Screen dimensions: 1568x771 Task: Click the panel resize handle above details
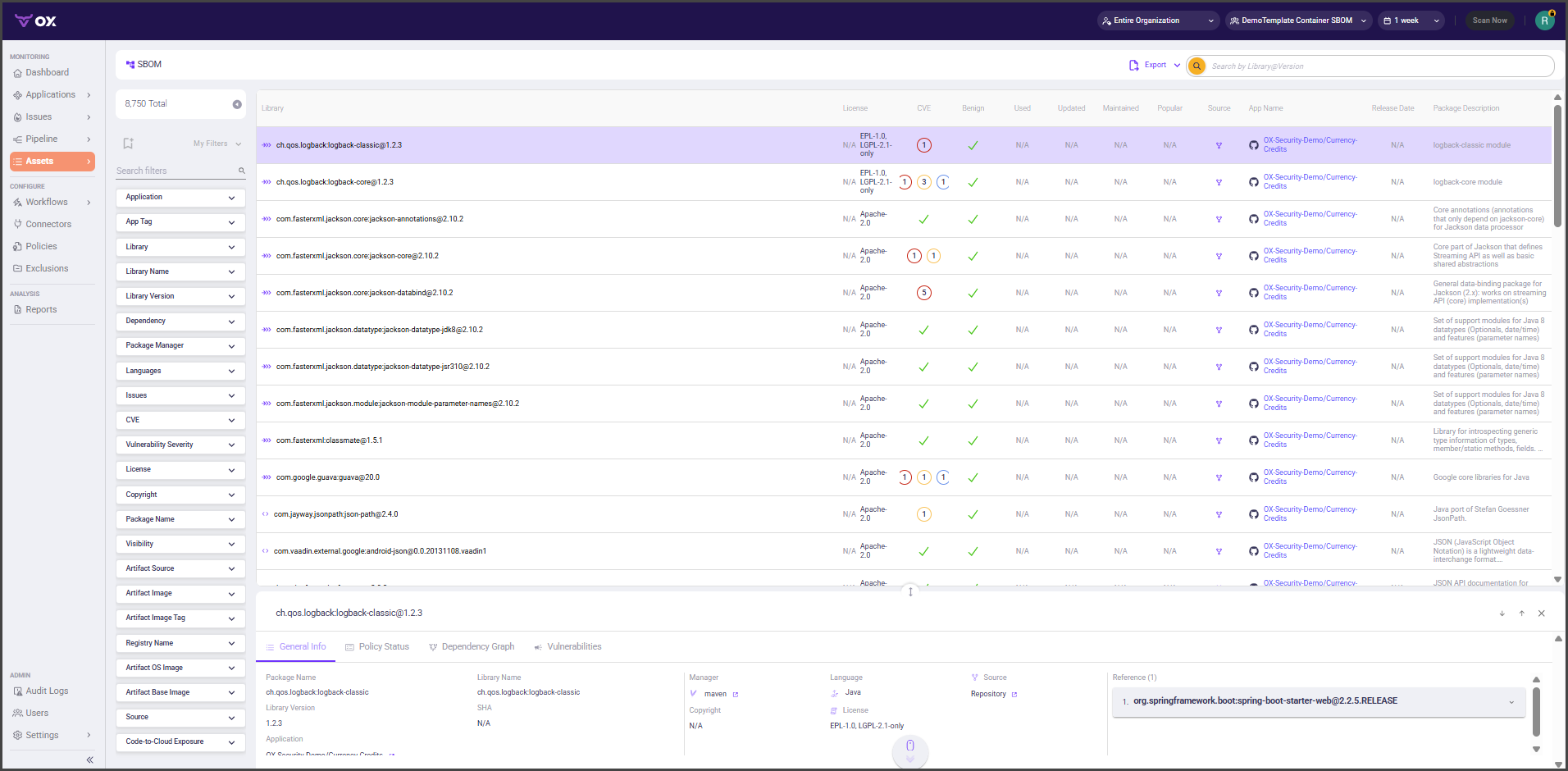pyautogui.click(x=910, y=591)
